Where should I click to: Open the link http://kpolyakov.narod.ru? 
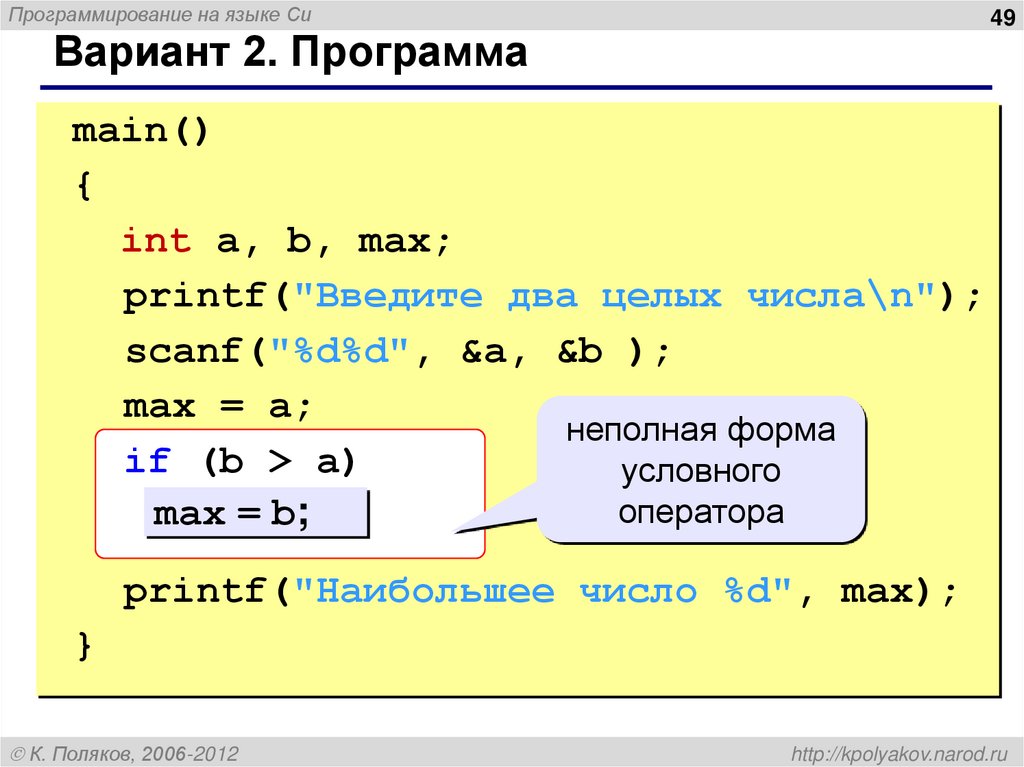[899, 754]
